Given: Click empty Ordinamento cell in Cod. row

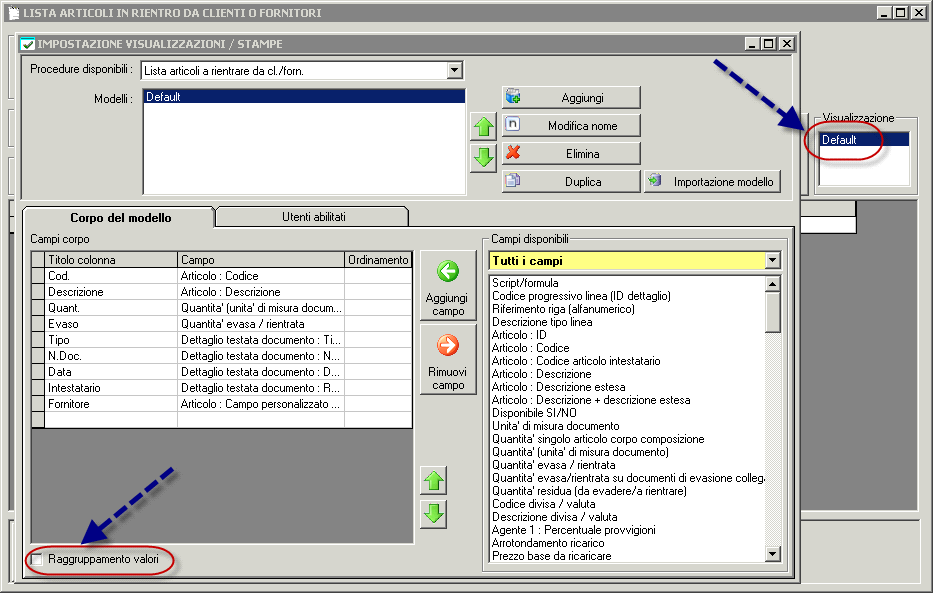Looking at the screenshot, I should (x=378, y=276).
